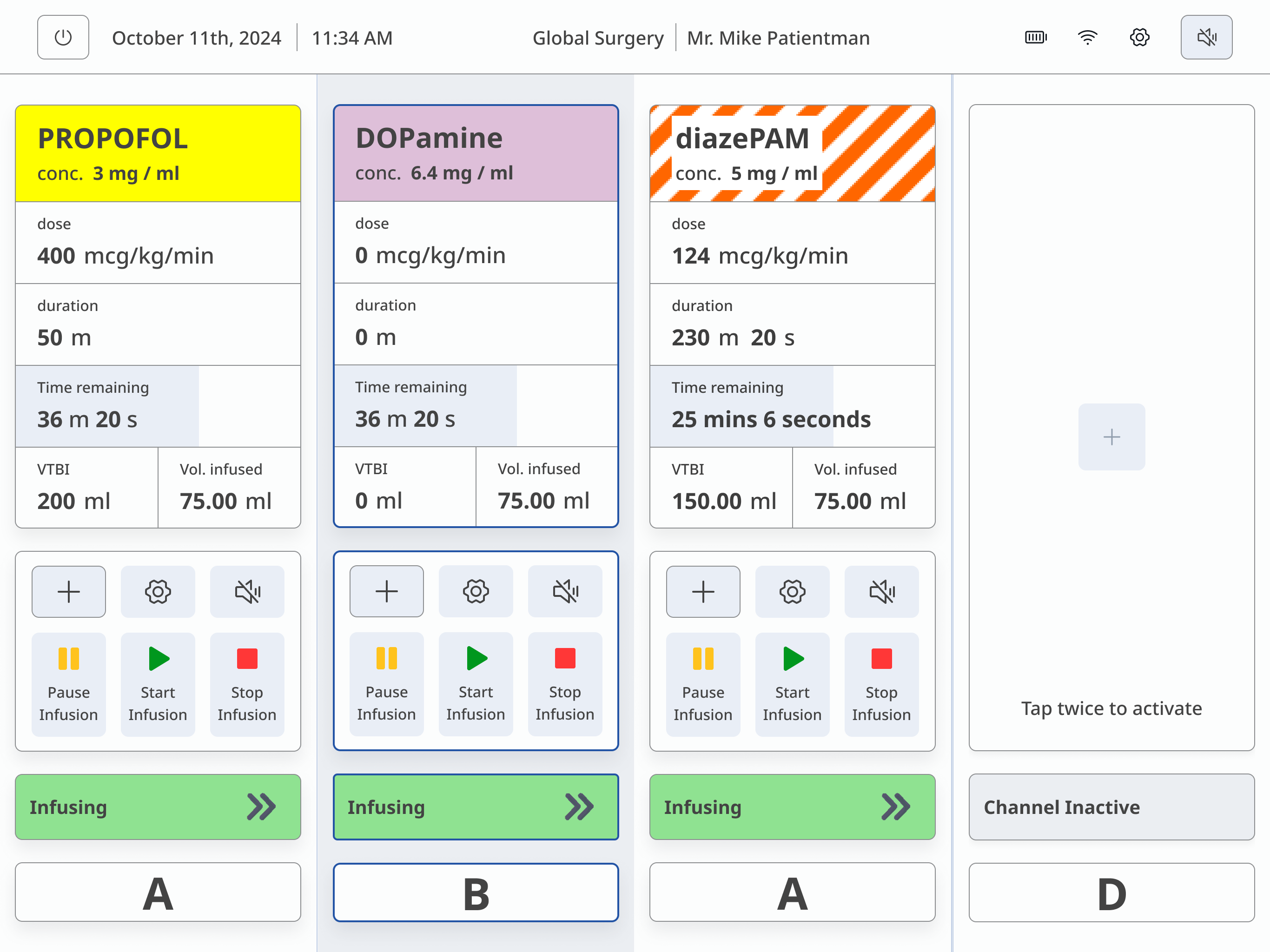The image size is (1270, 952).
Task: Stop Infusion on PROPOFOL channel
Action: (x=247, y=683)
